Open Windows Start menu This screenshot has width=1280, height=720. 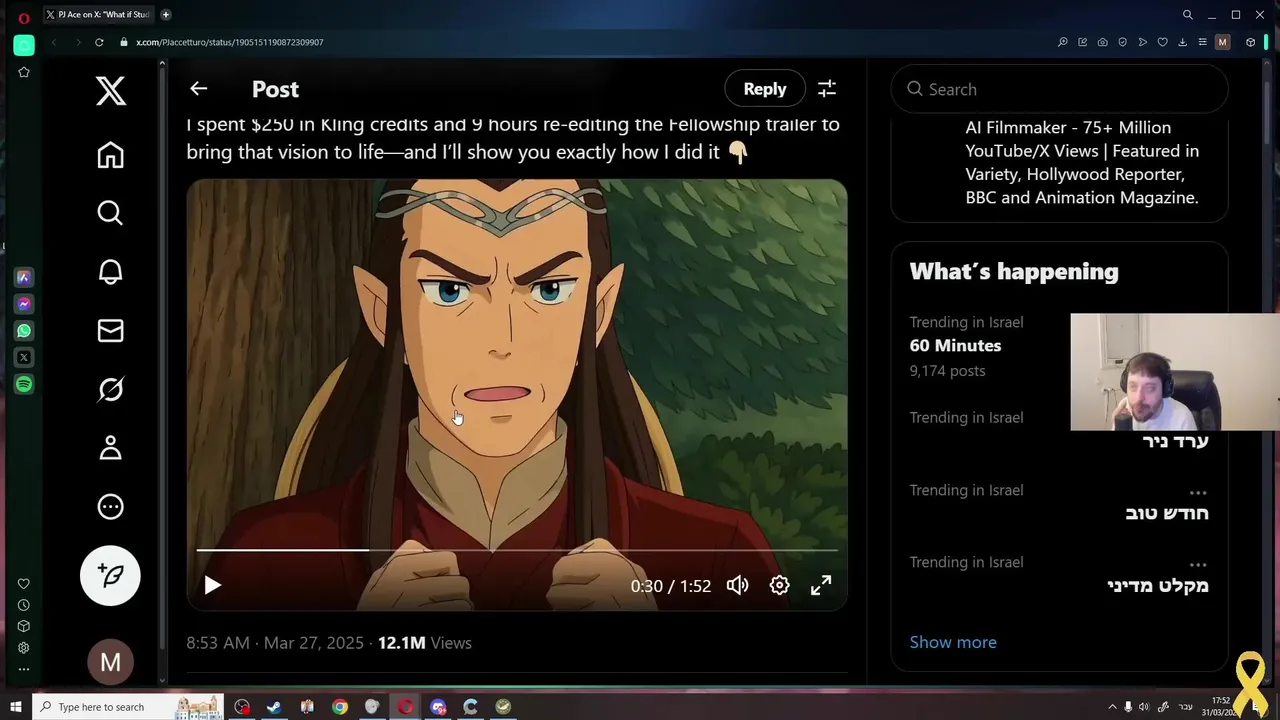coord(15,707)
